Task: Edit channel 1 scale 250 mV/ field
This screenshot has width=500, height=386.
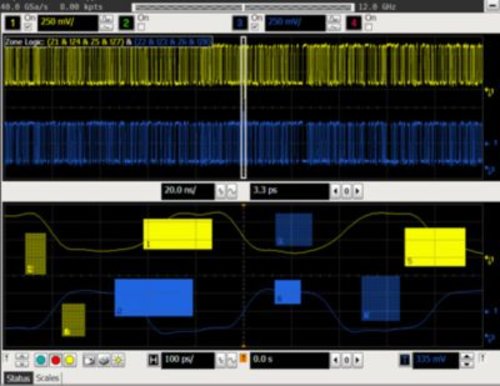Action: pos(68,23)
